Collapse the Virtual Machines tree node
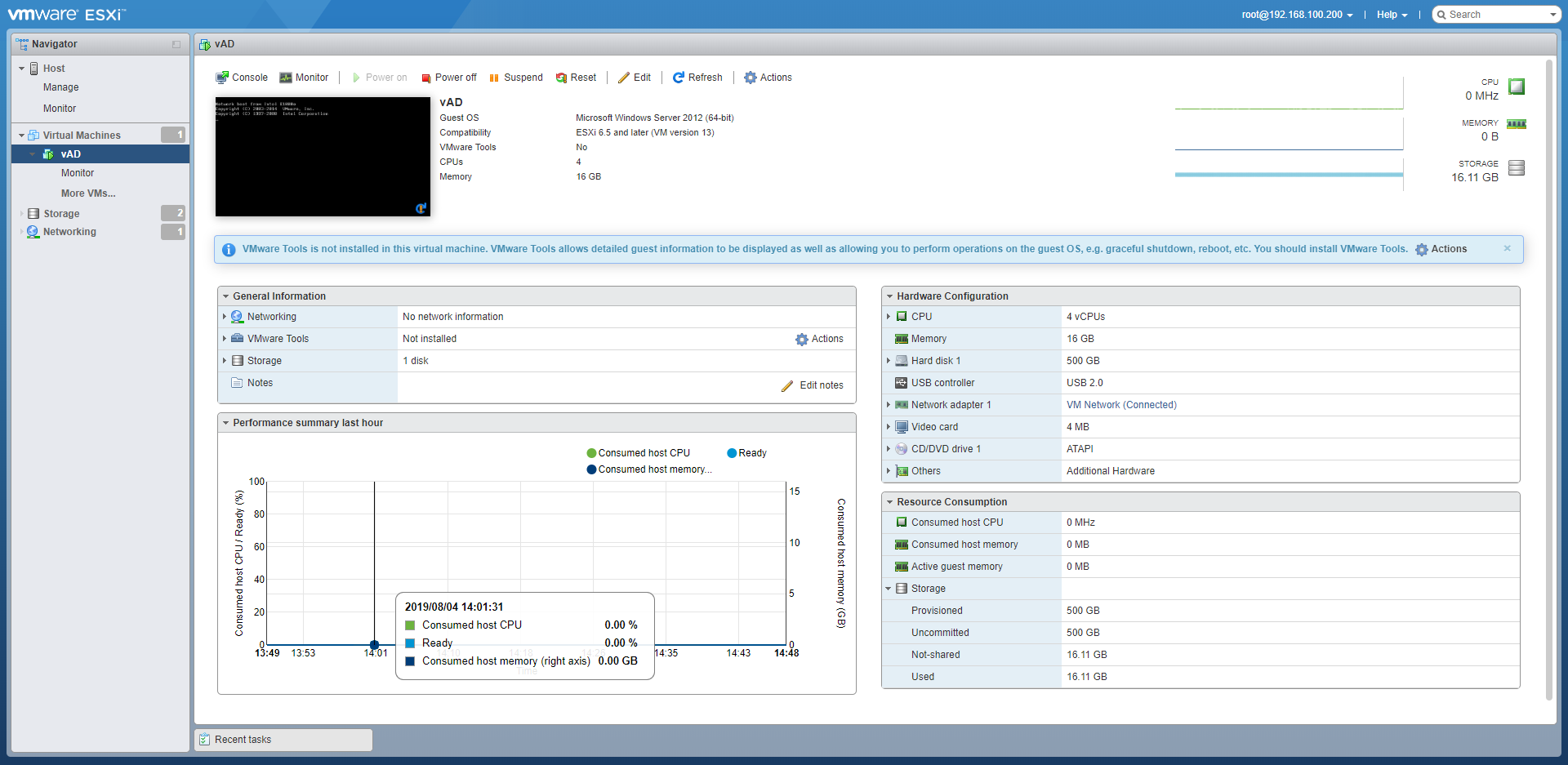This screenshot has height=765, width=1568. [21, 136]
